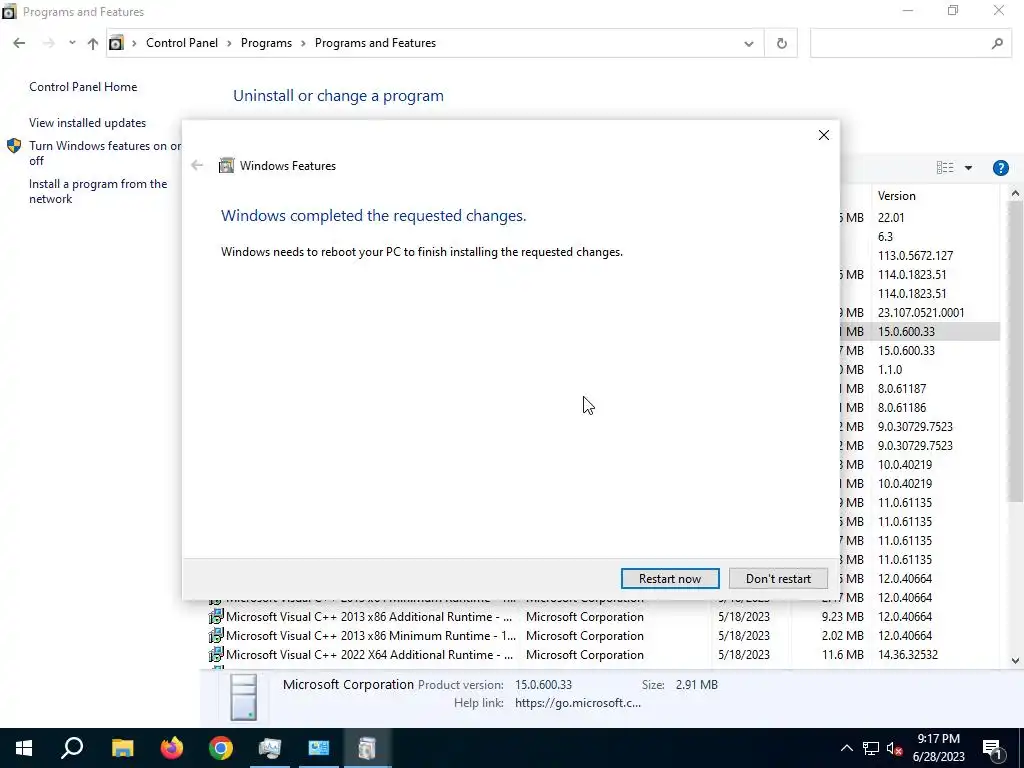This screenshot has height=768, width=1024.
Task: Select Visual C++ 2022 X64 Additional Runtime row
Action: tap(604, 654)
